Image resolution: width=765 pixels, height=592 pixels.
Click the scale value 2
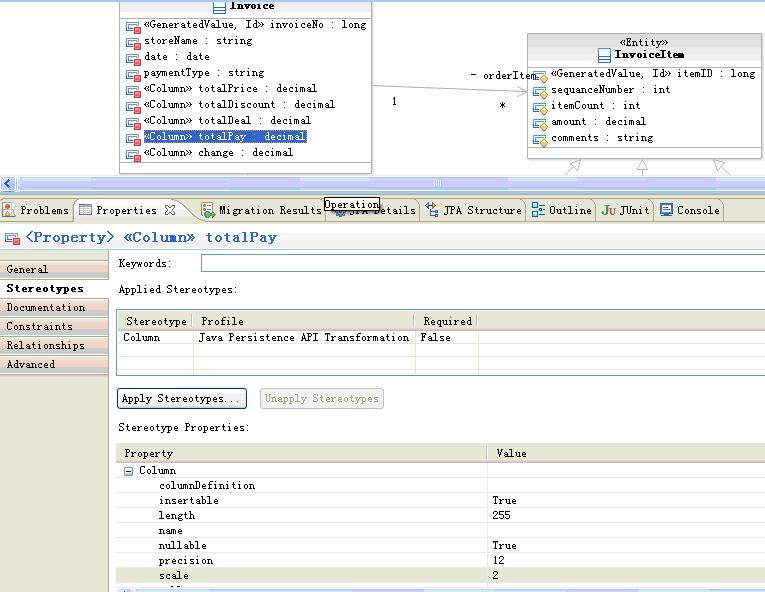point(495,576)
